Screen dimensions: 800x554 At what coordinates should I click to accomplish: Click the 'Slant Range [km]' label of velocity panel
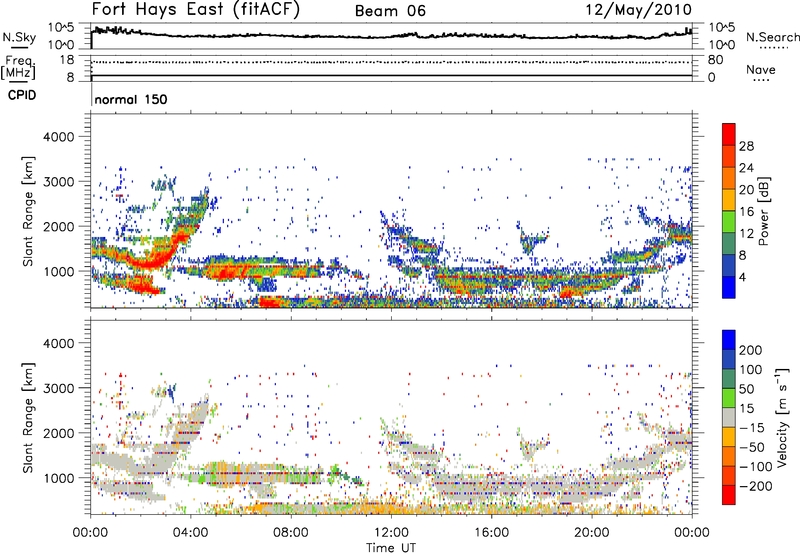tap(28, 417)
